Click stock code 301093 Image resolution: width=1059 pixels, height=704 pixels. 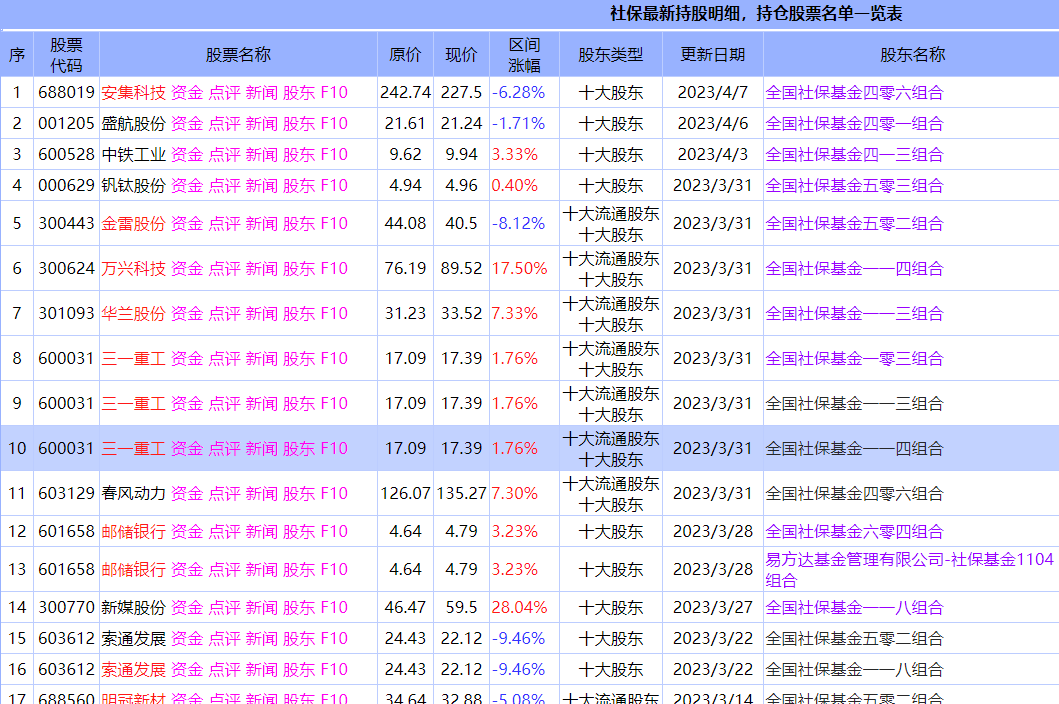[66, 313]
